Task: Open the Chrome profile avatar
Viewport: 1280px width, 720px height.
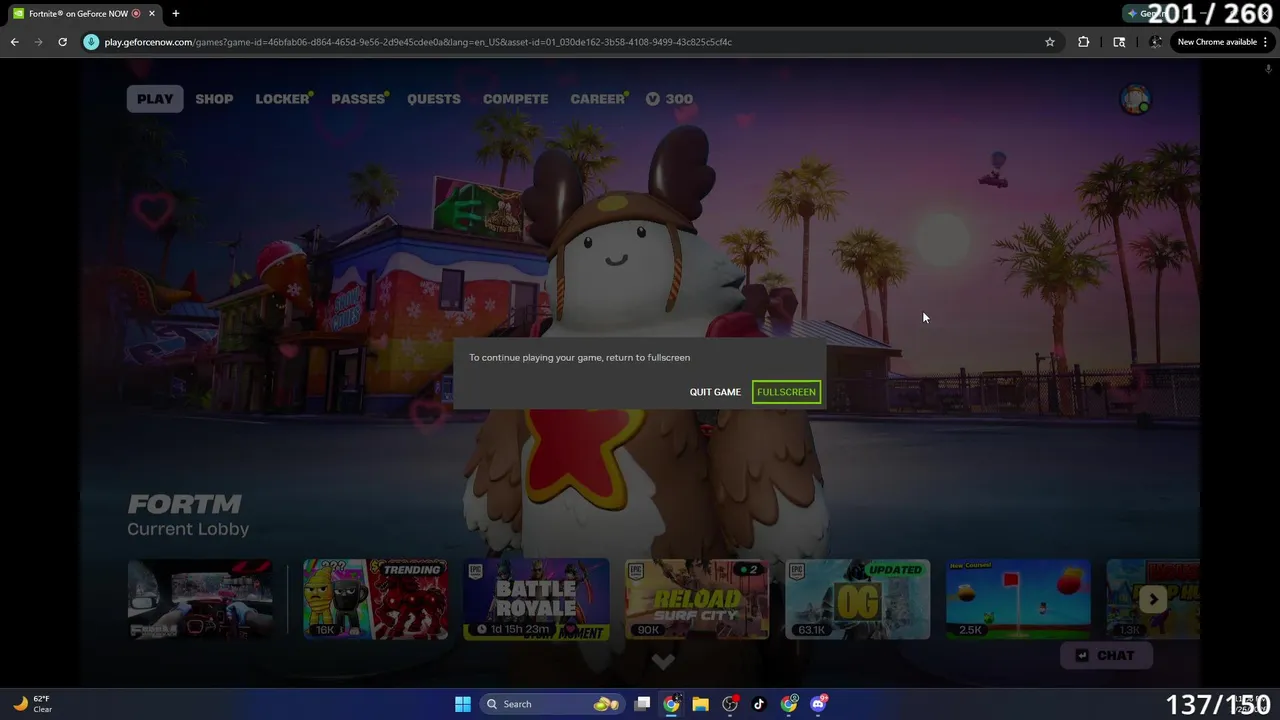Action: (x=1155, y=42)
